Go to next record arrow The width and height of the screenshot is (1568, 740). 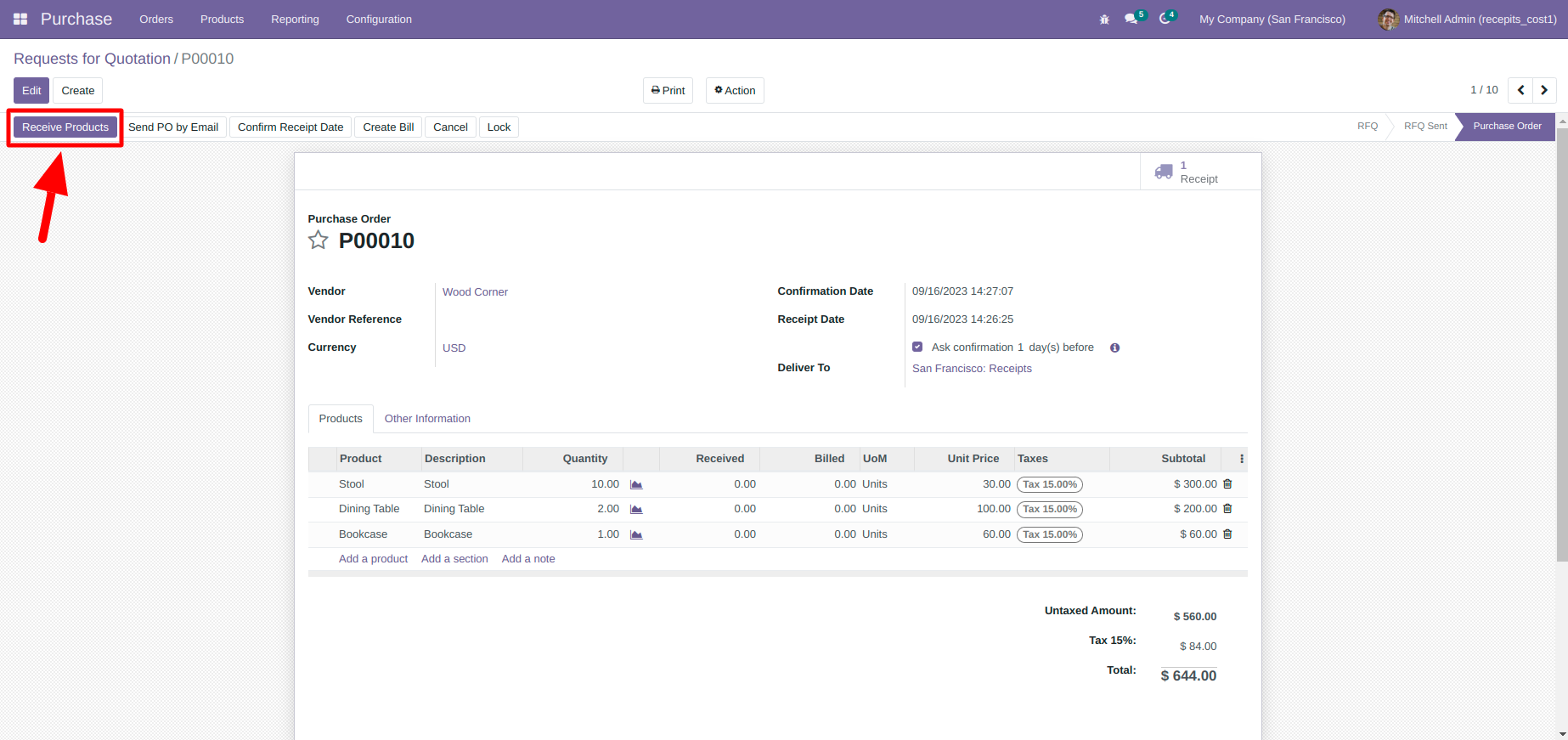click(x=1544, y=90)
